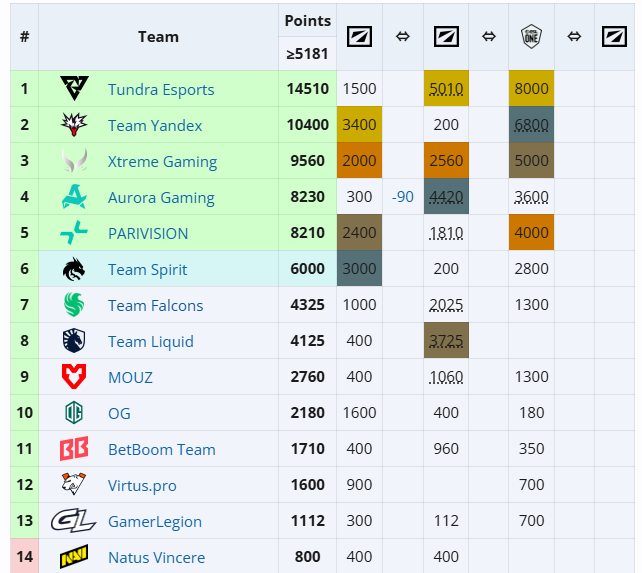Click the underlined 5010 points value
Screen dimensions: 642x573
pos(446,88)
